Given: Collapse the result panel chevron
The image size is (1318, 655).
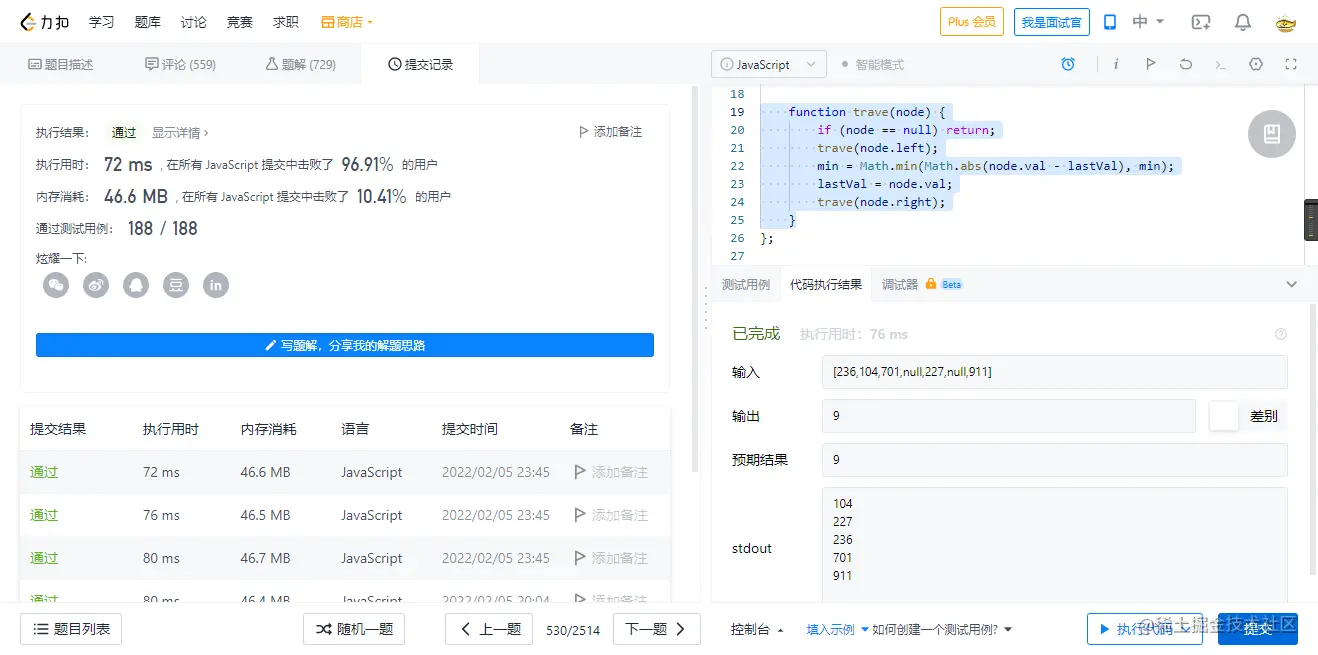Looking at the screenshot, I should click(1291, 284).
